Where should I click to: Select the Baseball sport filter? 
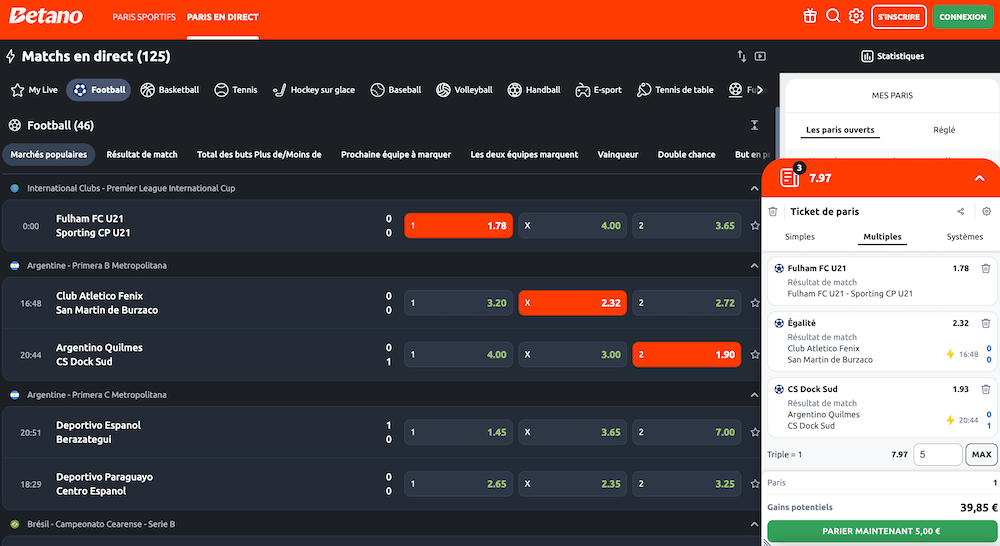pos(396,90)
